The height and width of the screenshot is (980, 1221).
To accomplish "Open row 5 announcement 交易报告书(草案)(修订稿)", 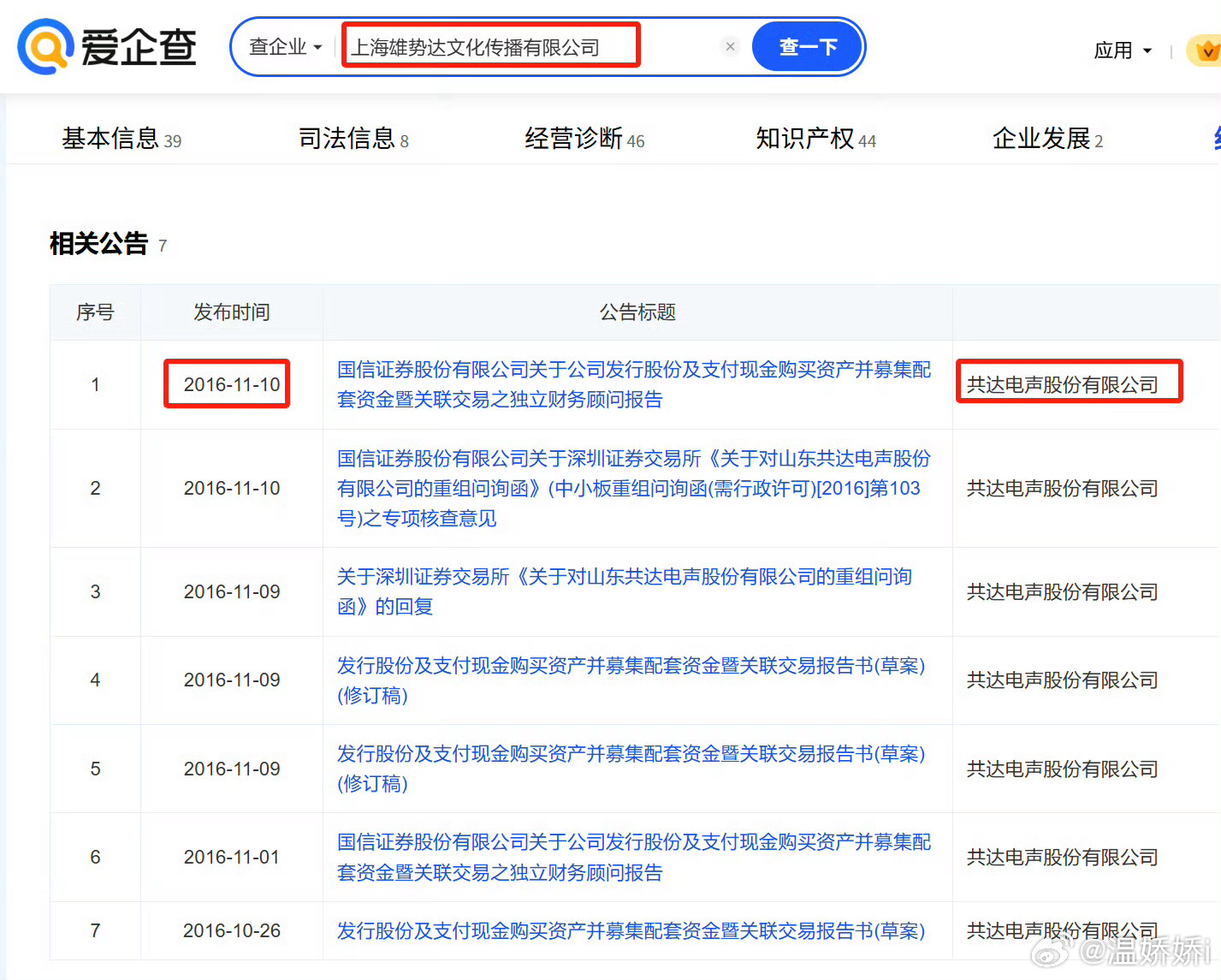I will pyautogui.click(x=631, y=769).
